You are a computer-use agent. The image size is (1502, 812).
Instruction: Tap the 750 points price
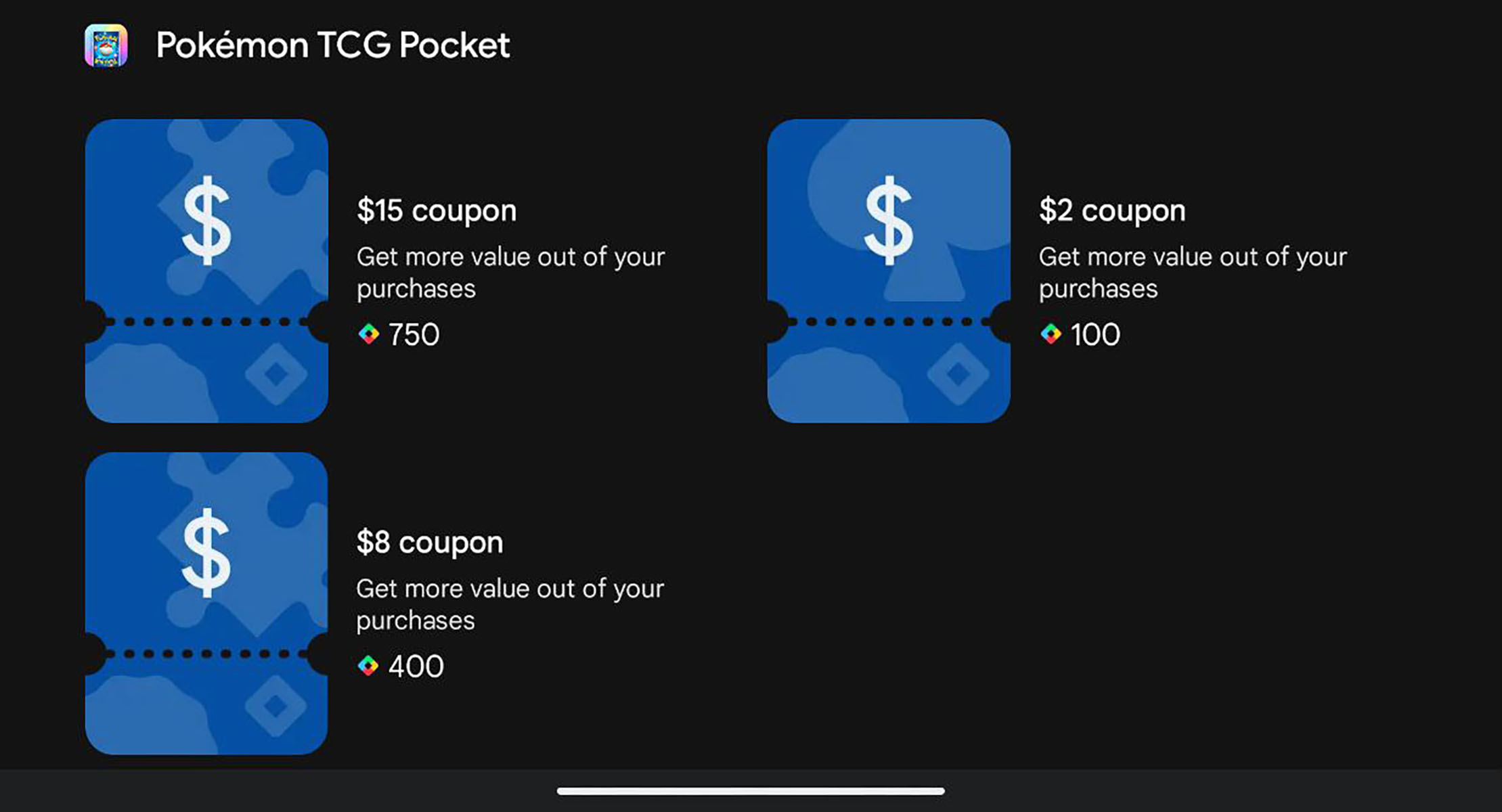click(414, 334)
